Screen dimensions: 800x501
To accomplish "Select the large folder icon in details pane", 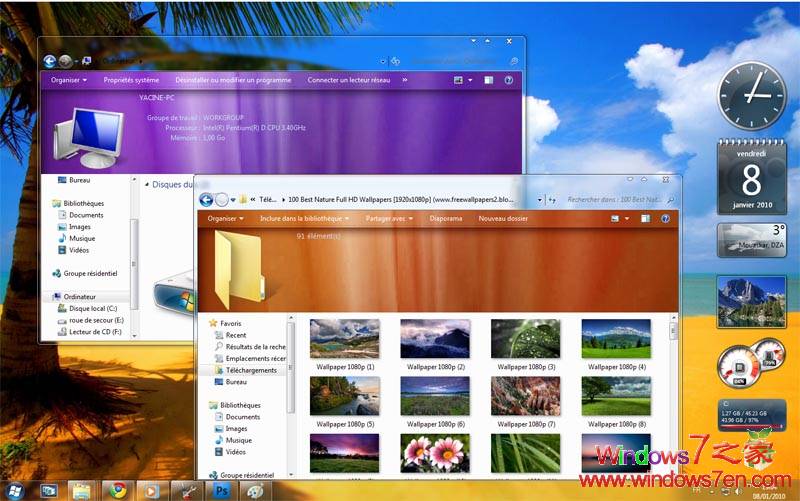I will (x=239, y=269).
